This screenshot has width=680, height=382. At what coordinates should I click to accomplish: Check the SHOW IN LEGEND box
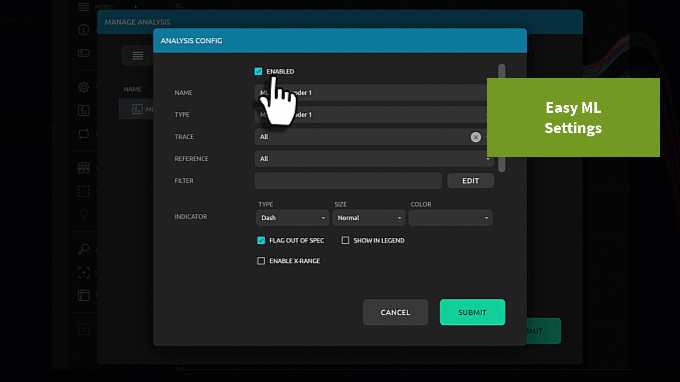coord(345,240)
